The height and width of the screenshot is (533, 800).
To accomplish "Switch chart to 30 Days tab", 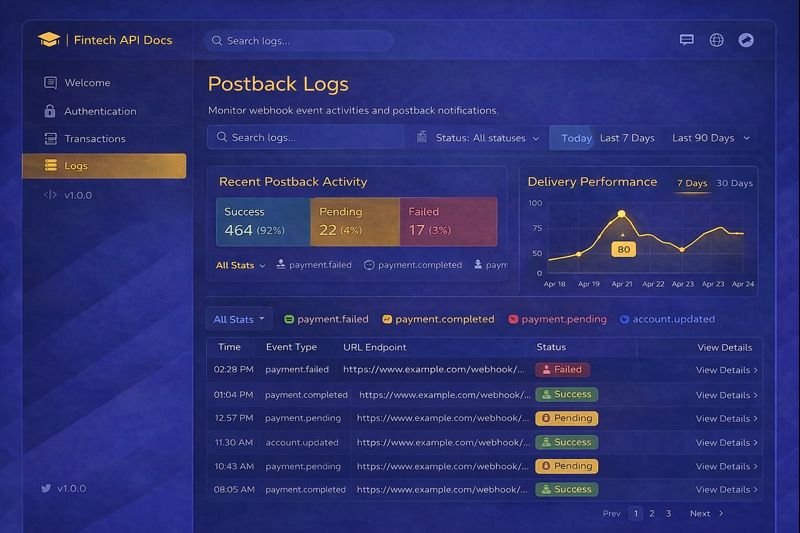I will (734, 183).
